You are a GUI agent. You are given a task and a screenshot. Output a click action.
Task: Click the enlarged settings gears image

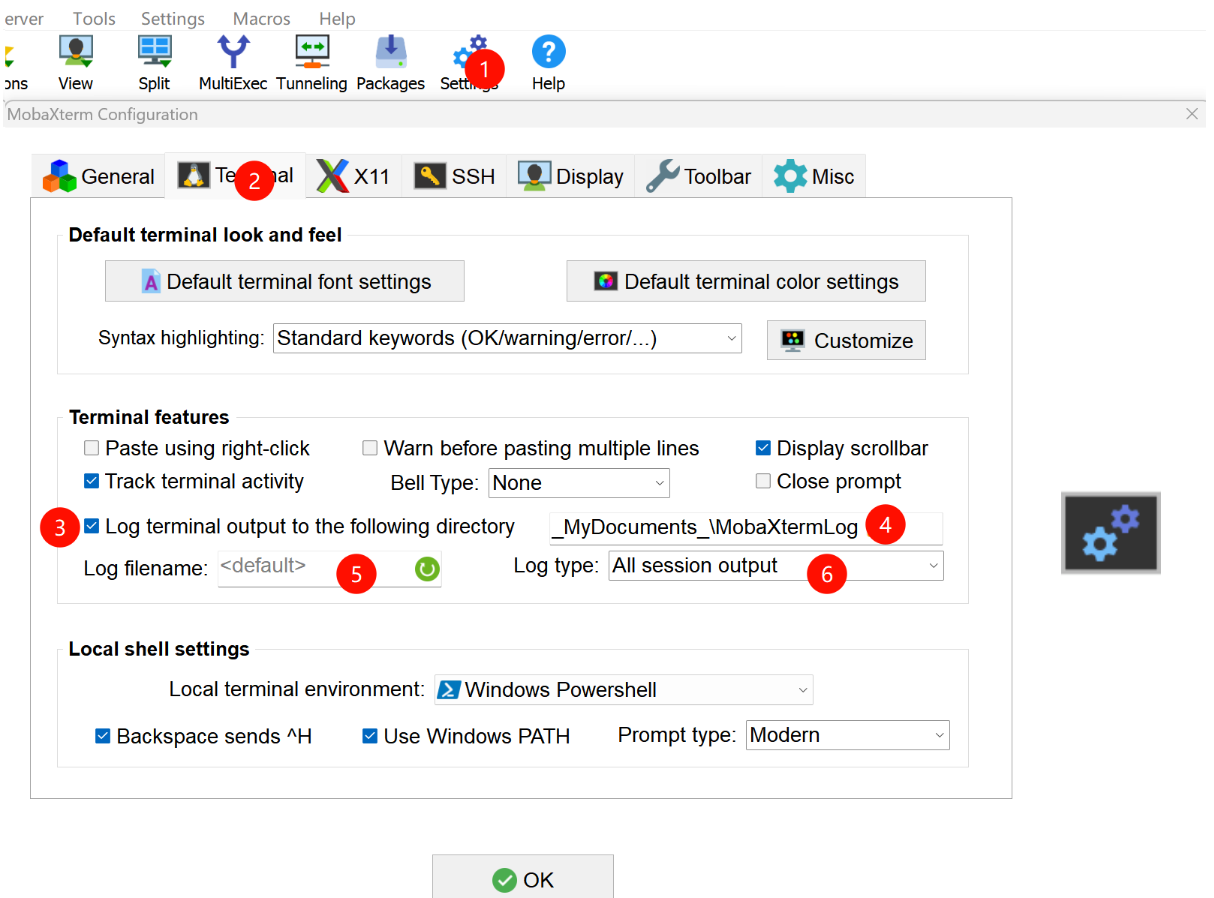[x=1111, y=532]
